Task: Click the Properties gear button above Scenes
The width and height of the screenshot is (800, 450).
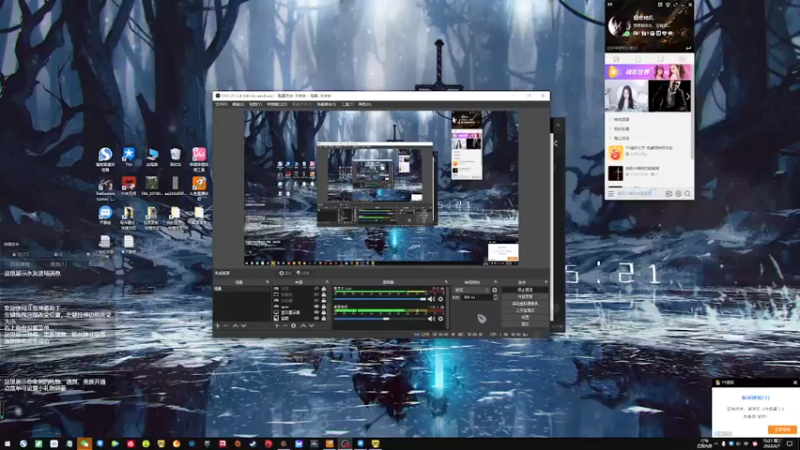Action: tap(285, 273)
